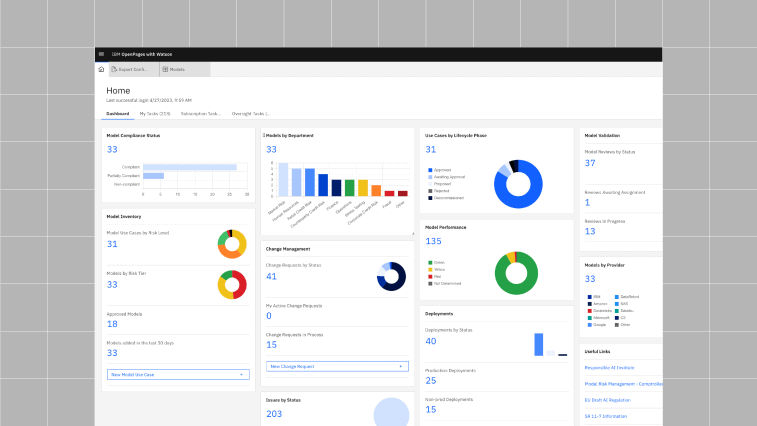
Task: Select the Dashboard tab
Action: click(x=117, y=114)
